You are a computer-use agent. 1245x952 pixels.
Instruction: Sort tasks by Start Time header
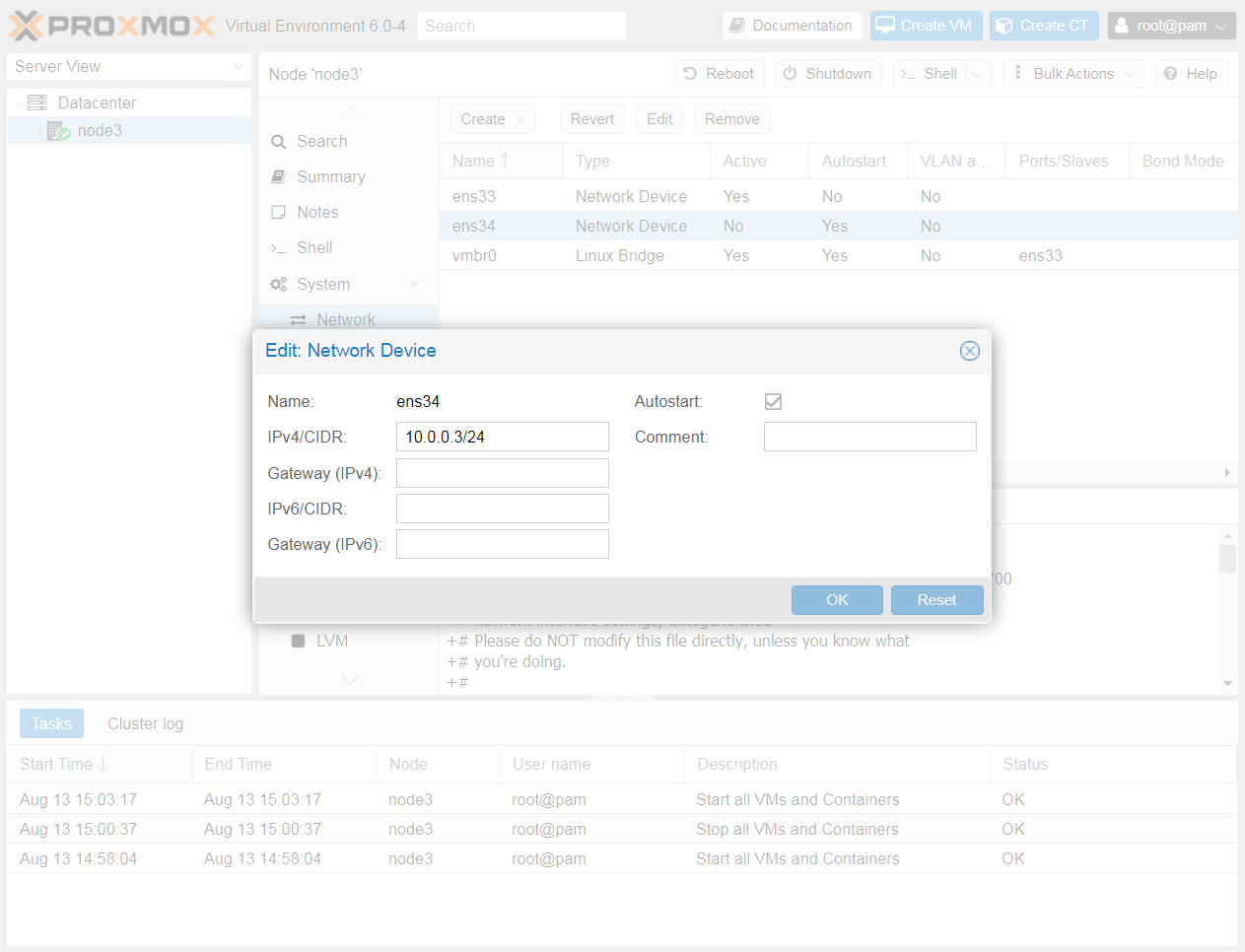100,764
